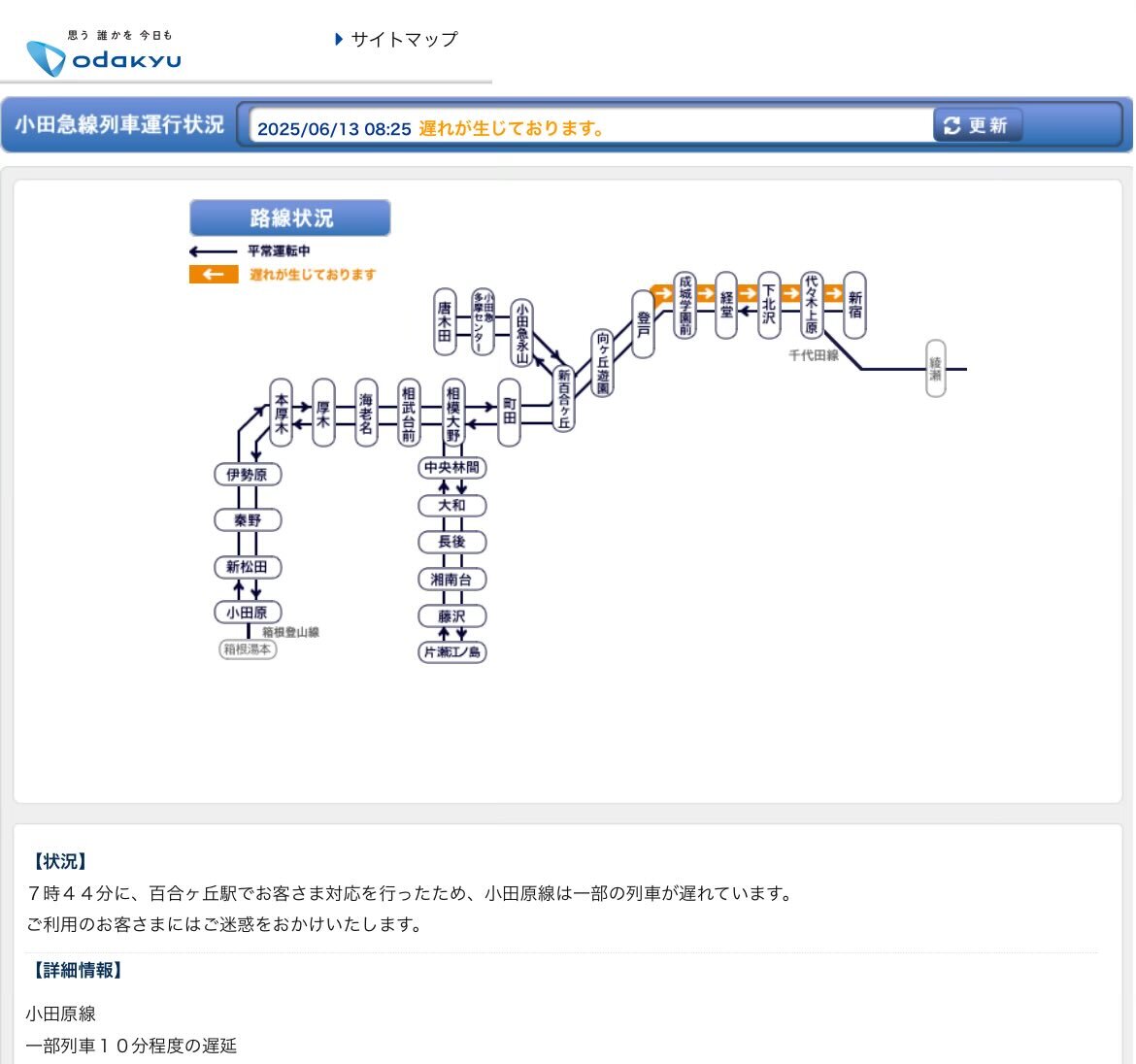The image size is (1136, 1064).
Task: Click 相模大野 station label
Action: point(452,412)
